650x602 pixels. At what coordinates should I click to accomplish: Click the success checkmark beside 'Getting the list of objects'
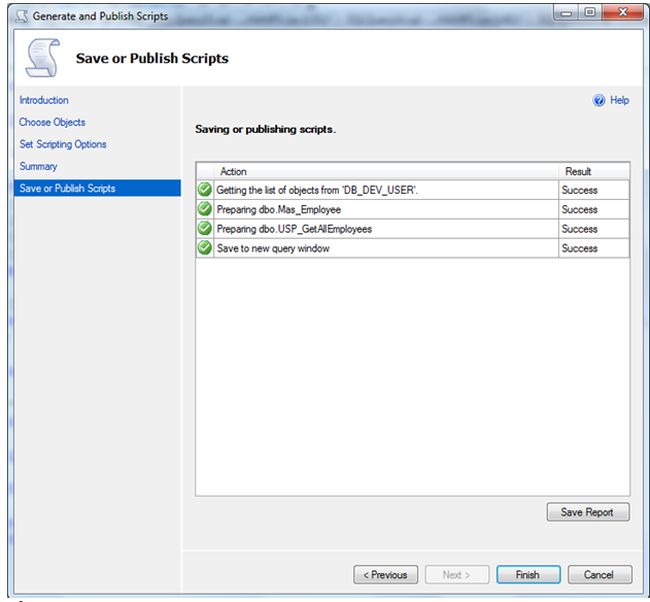[205, 190]
